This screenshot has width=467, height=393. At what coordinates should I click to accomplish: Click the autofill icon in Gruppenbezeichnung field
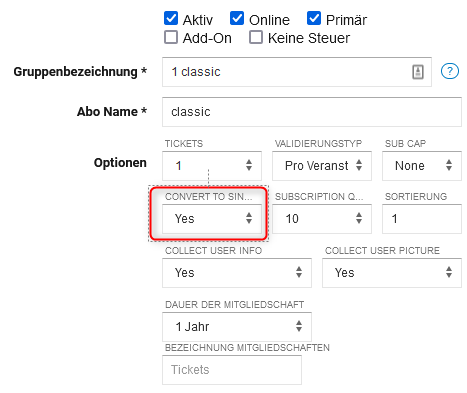point(418,72)
